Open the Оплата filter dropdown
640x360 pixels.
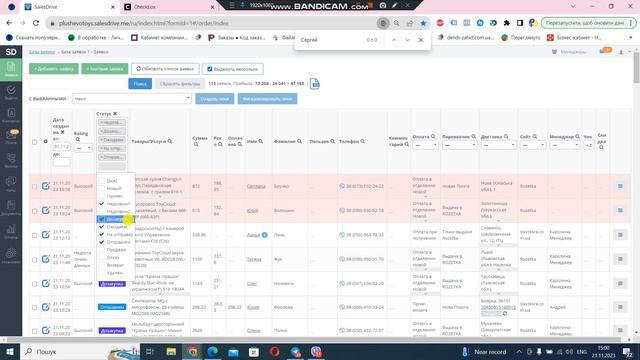(x=425, y=145)
